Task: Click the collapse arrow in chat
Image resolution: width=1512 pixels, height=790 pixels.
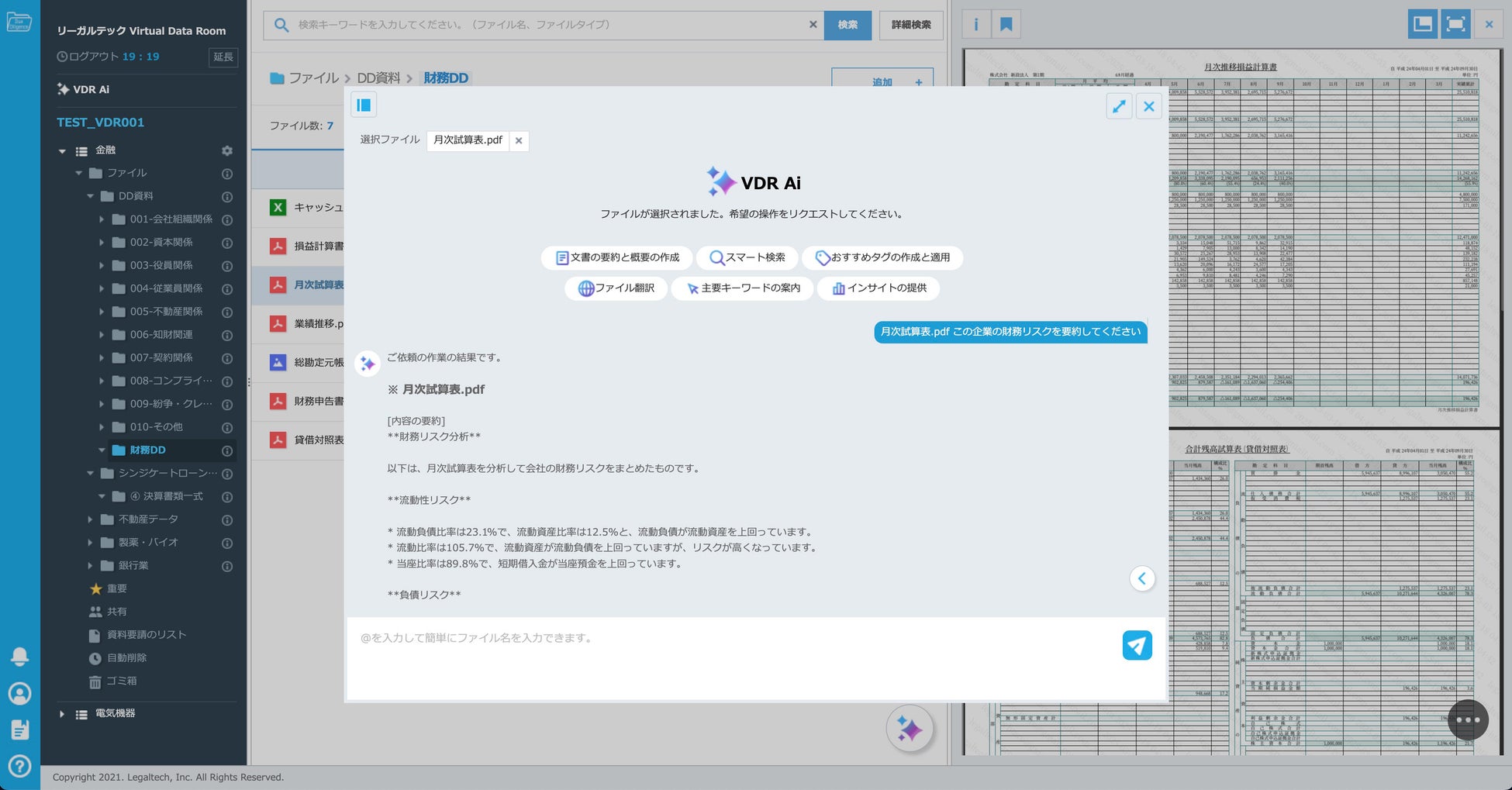Action: tap(1142, 578)
